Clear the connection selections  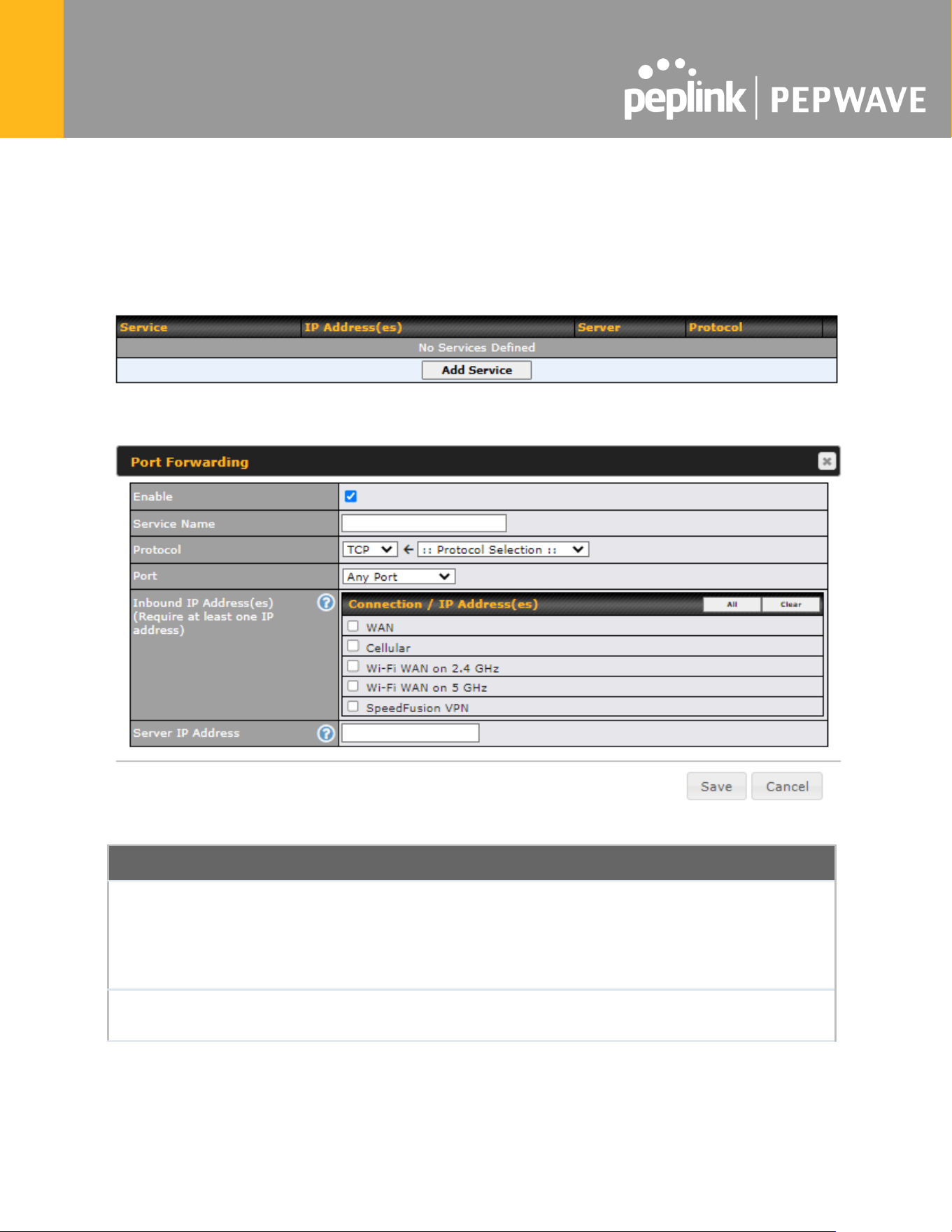[791, 604]
